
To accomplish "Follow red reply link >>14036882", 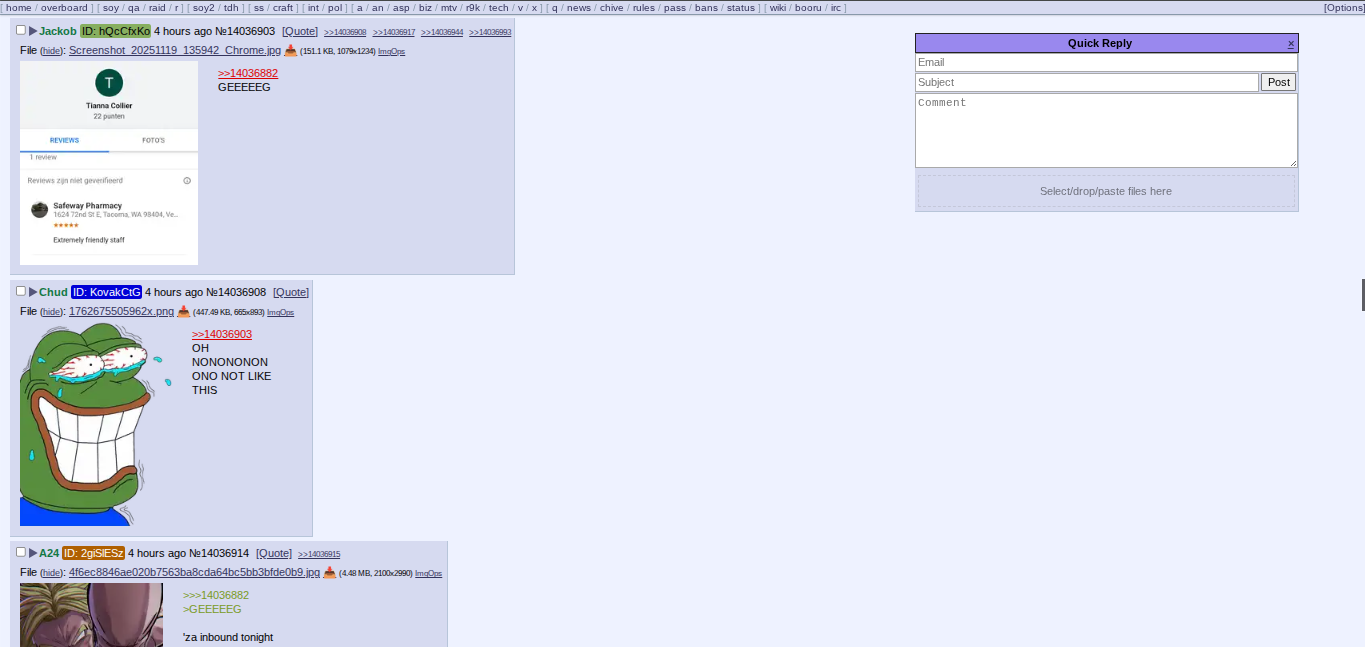I will click(x=248, y=73).
